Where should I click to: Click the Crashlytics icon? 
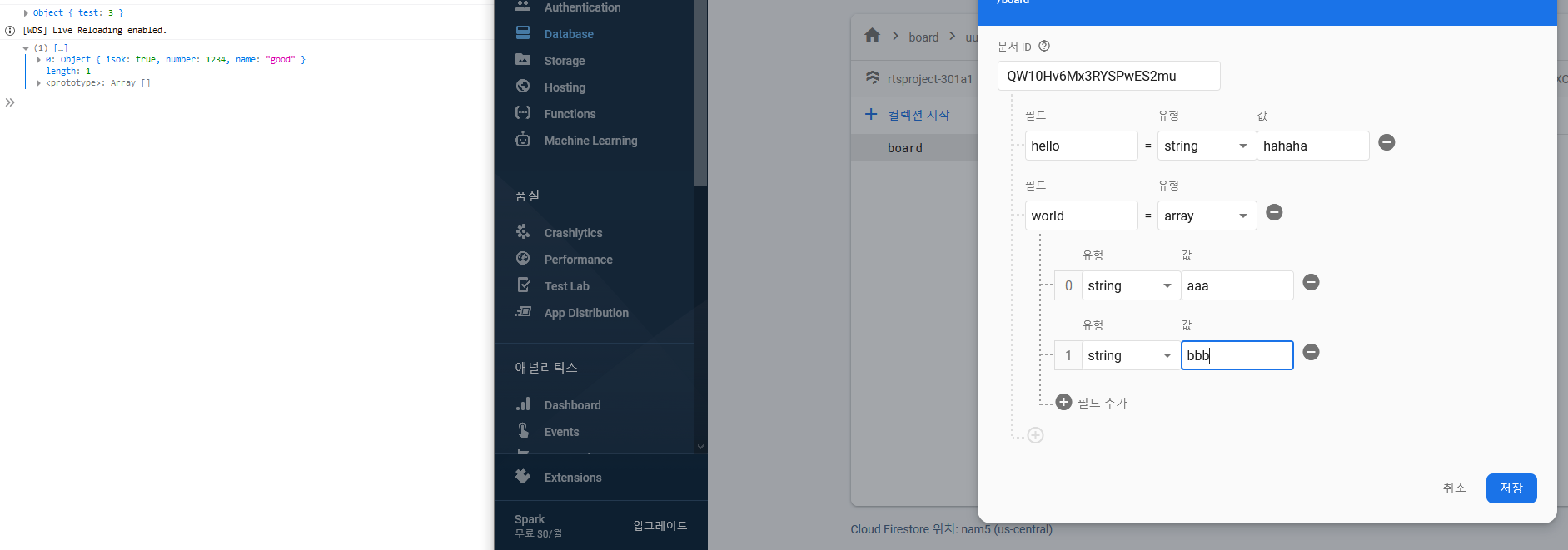(523, 232)
